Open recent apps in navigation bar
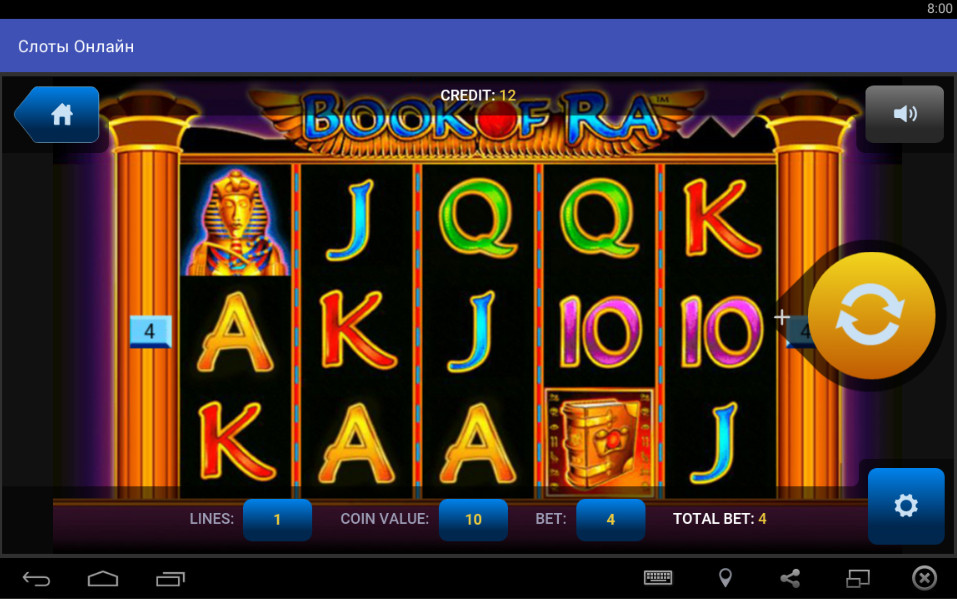The image size is (957, 599). [170, 578]
